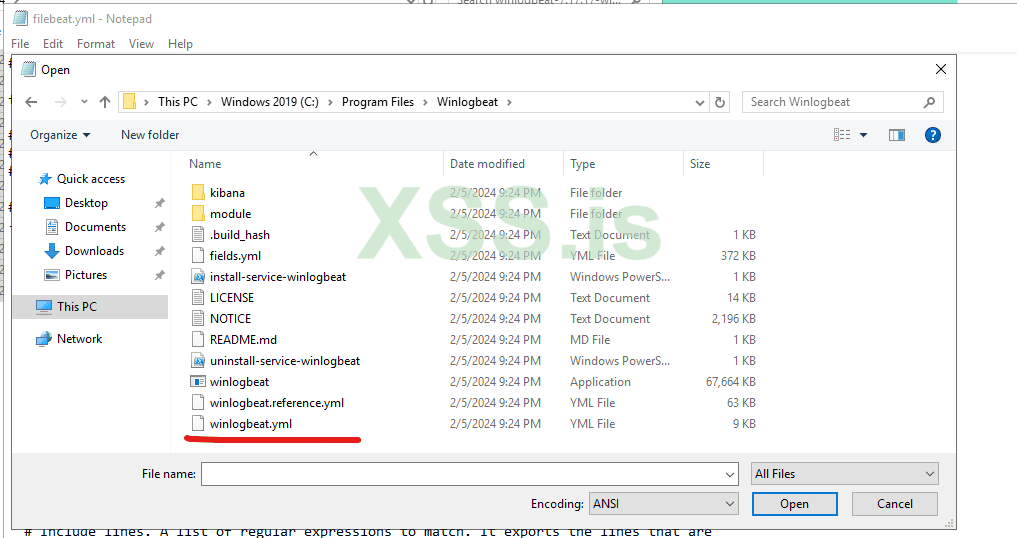
Task: Click This PC in breadcrumb path
Action: click(x=178, y=102)
